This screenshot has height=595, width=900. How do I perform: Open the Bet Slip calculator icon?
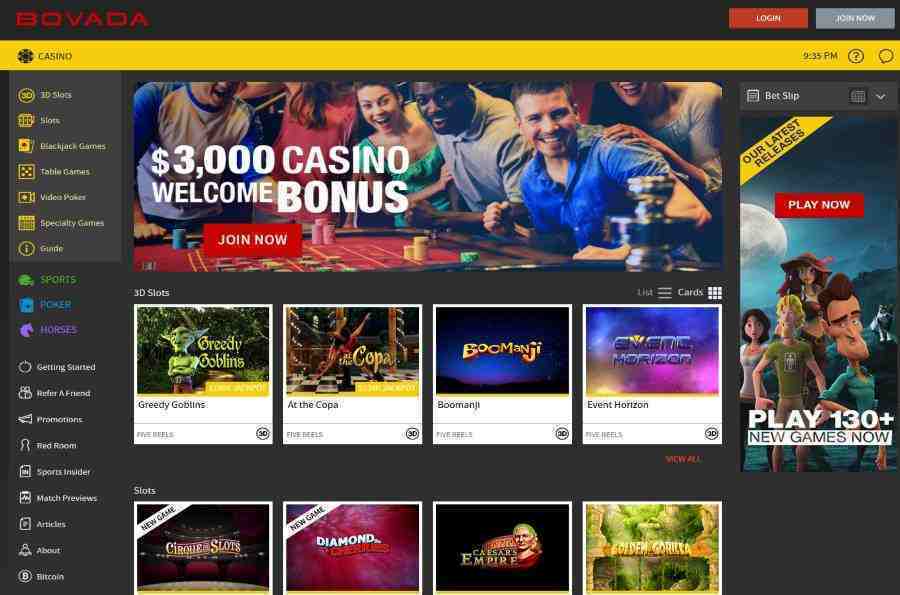pos(858,96)
